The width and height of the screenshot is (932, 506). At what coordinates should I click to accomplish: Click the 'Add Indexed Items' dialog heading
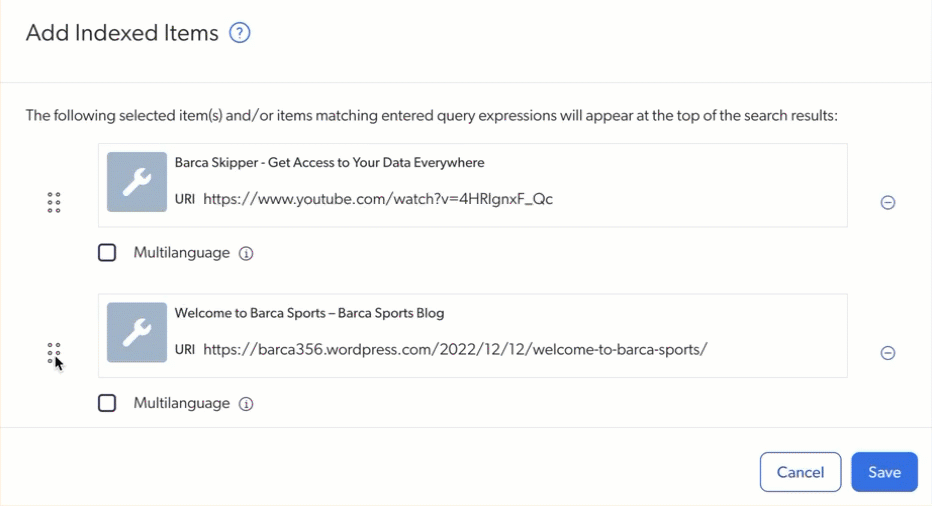click(x=122, y=33)
